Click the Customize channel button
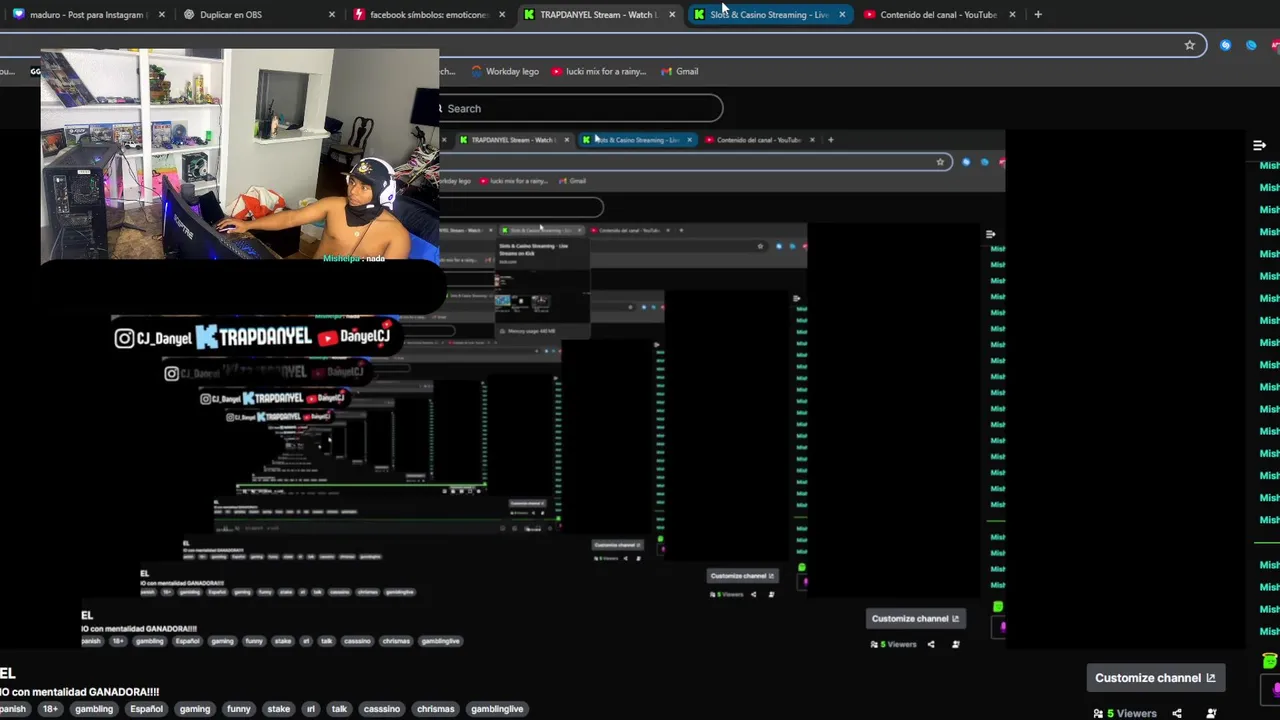Viewport: 1280px width, 720px height. [1155, 678]
